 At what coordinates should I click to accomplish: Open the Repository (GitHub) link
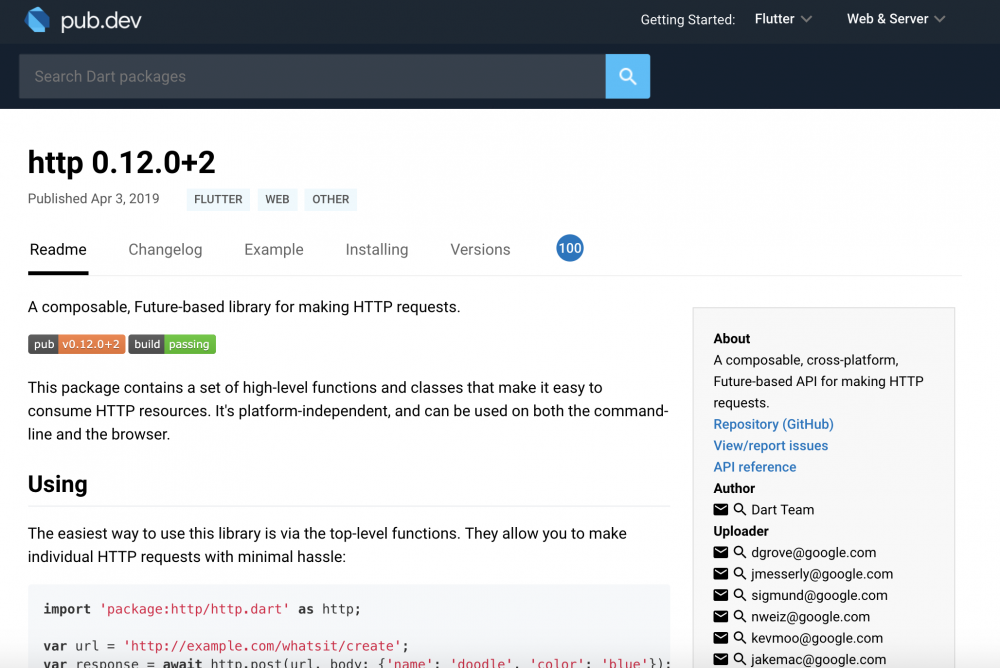(773, 424)
